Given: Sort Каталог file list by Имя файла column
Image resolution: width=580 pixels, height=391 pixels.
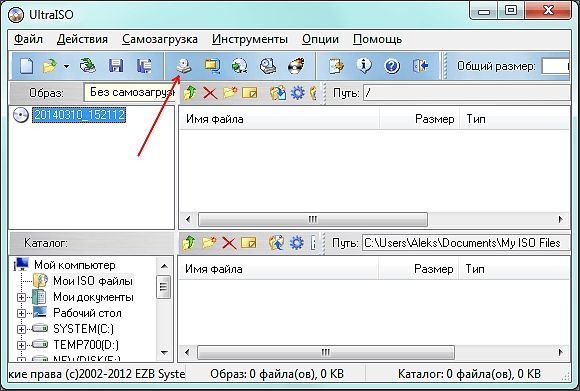Looking at the screenshot, I should pyautogui.click(x=278, y=269).
